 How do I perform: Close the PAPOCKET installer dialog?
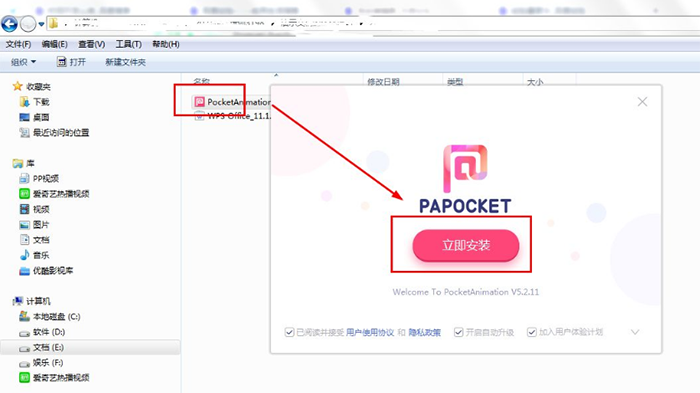(x=642, y=102)
